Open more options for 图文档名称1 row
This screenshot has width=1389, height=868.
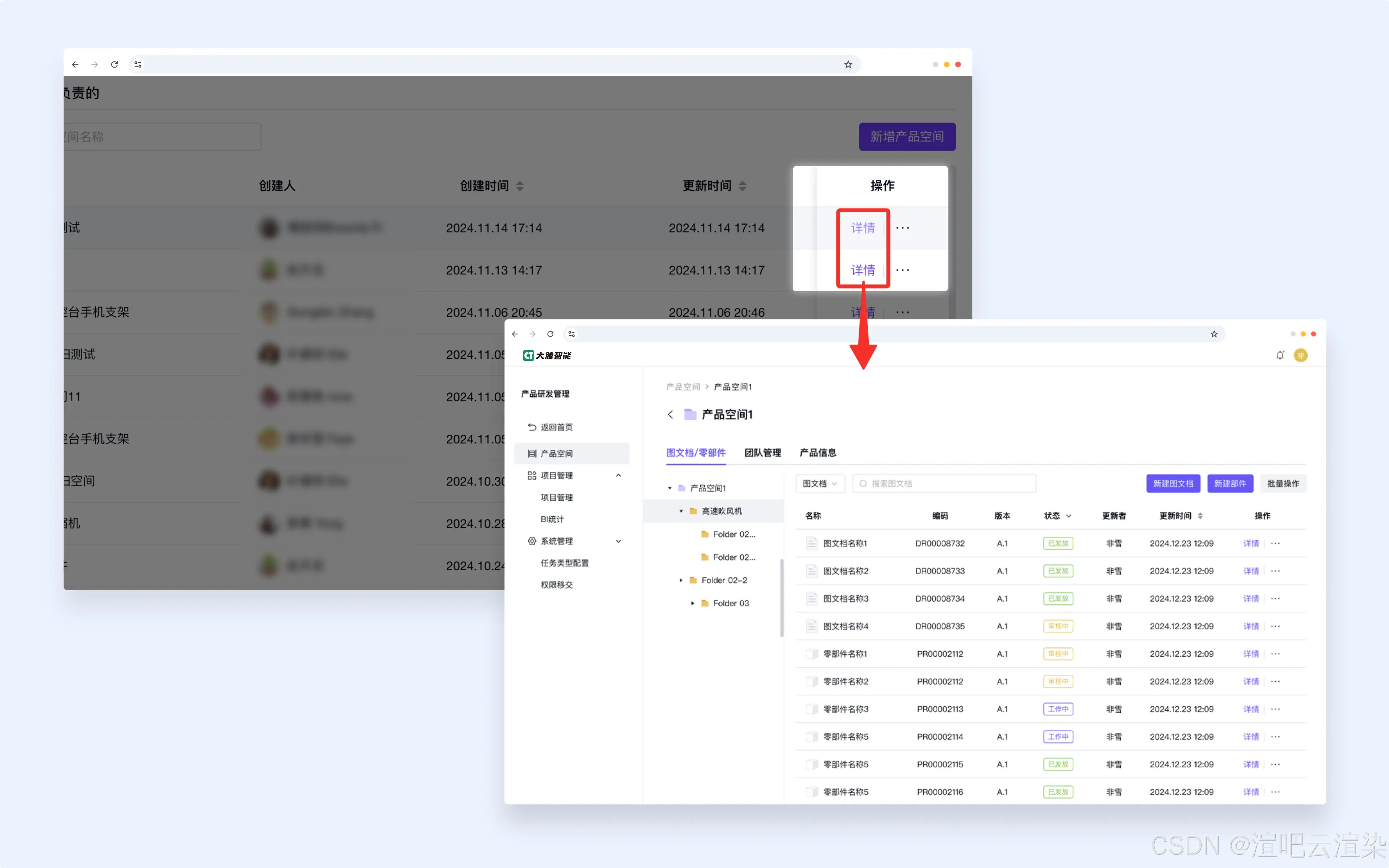(x=1275, y=544)
